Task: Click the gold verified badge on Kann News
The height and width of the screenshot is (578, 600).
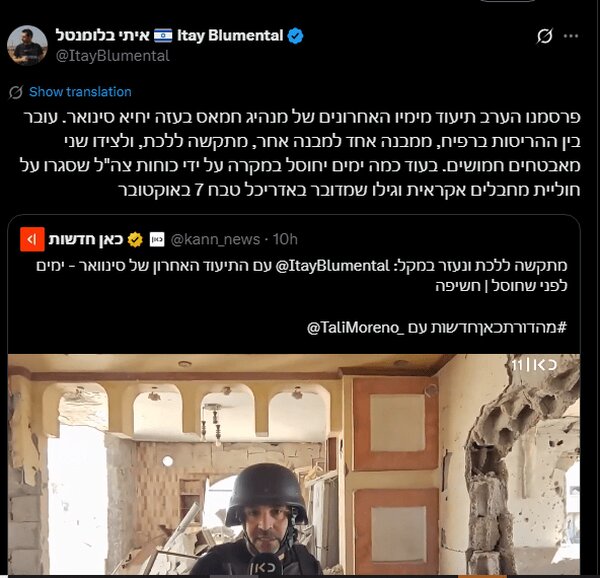Action: [x=135, y=239]
